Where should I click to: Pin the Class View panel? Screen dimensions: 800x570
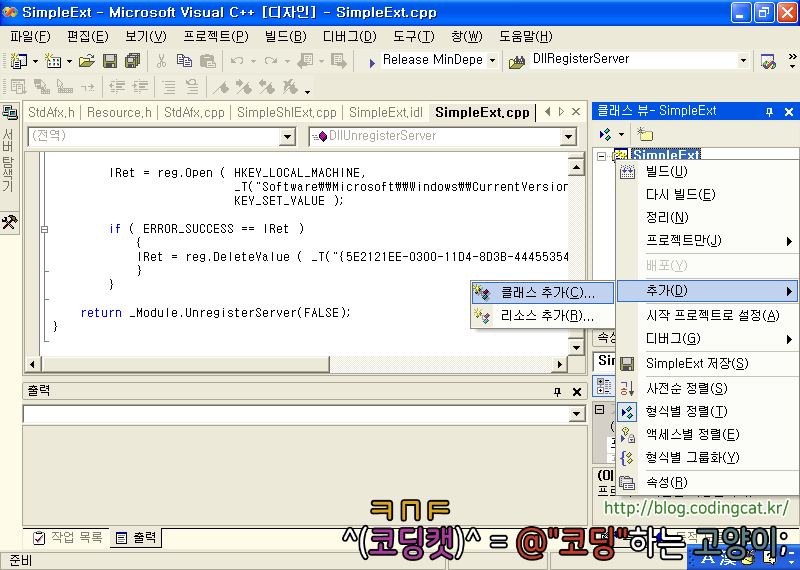[770, 112]
